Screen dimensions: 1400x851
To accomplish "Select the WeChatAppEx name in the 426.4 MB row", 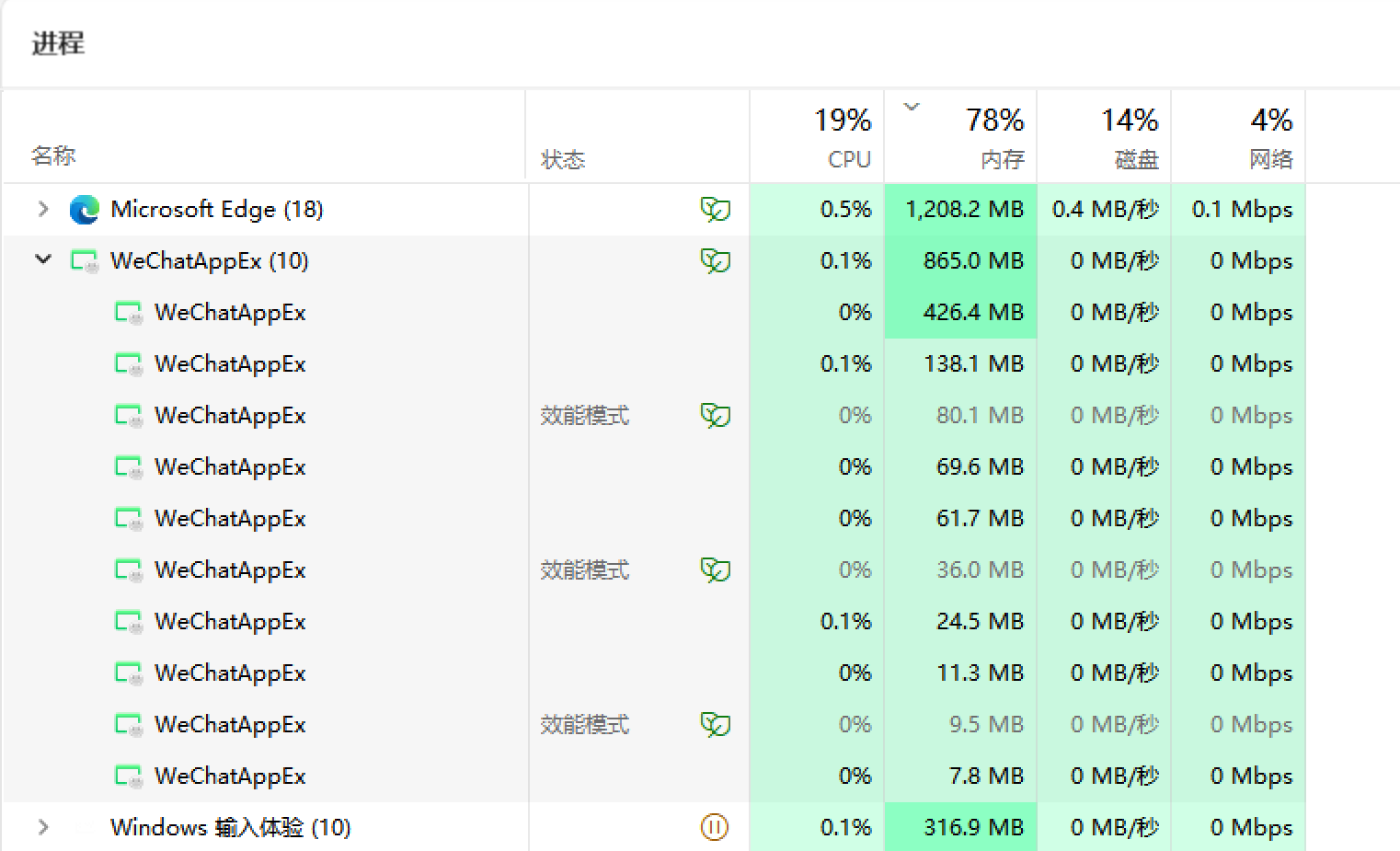I will (230, 313).
